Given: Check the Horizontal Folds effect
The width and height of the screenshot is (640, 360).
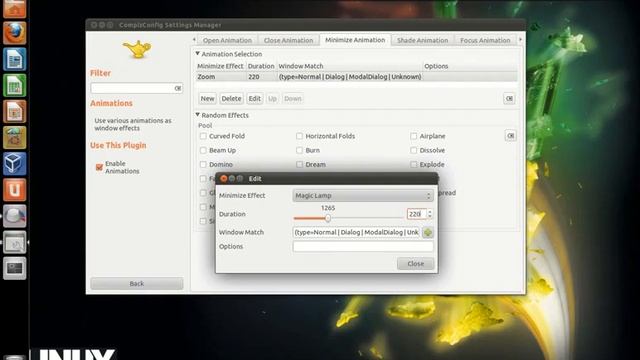Looking at the screenshot, I should point(299,136).
